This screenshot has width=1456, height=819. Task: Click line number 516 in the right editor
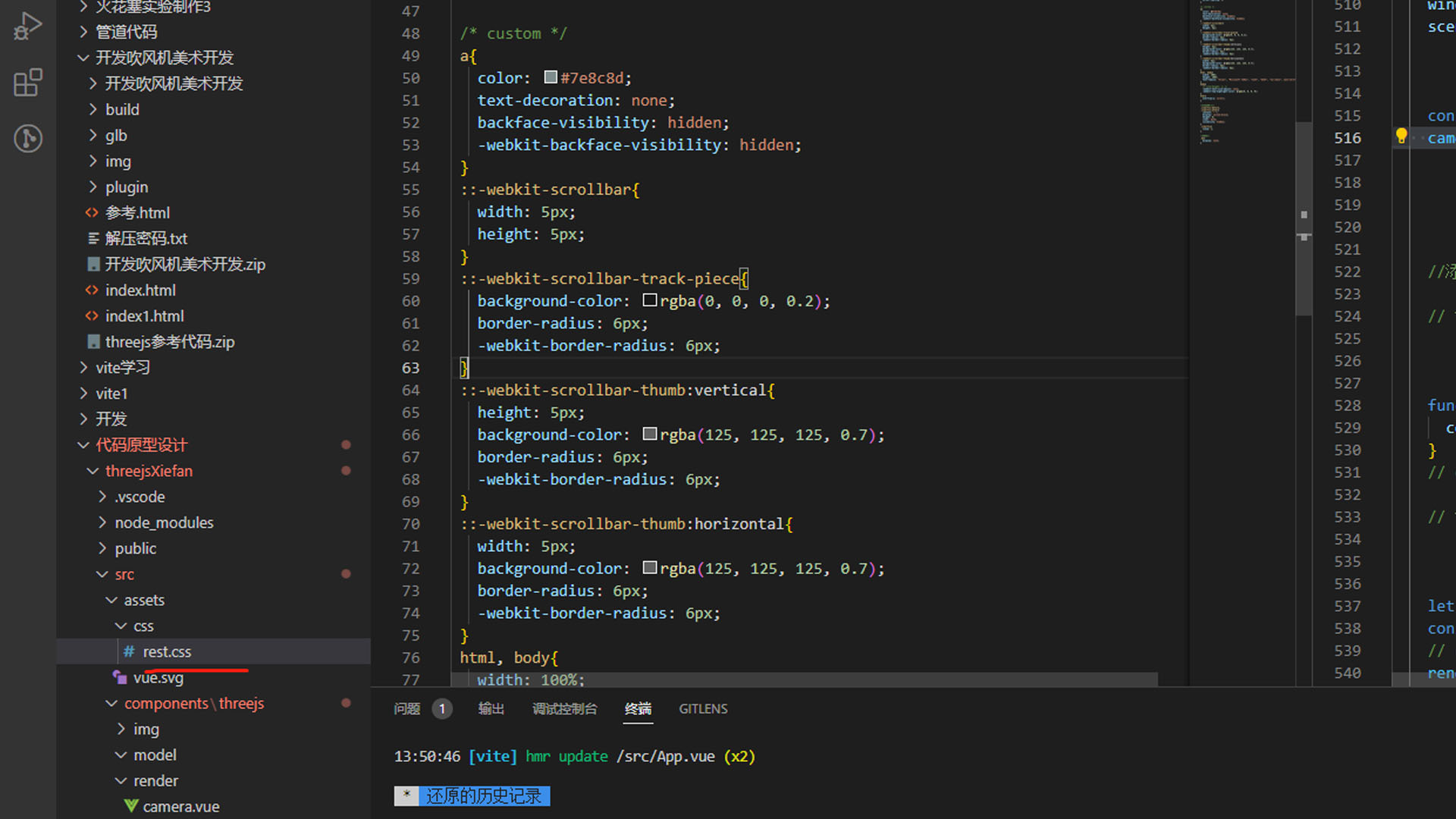1348,138
